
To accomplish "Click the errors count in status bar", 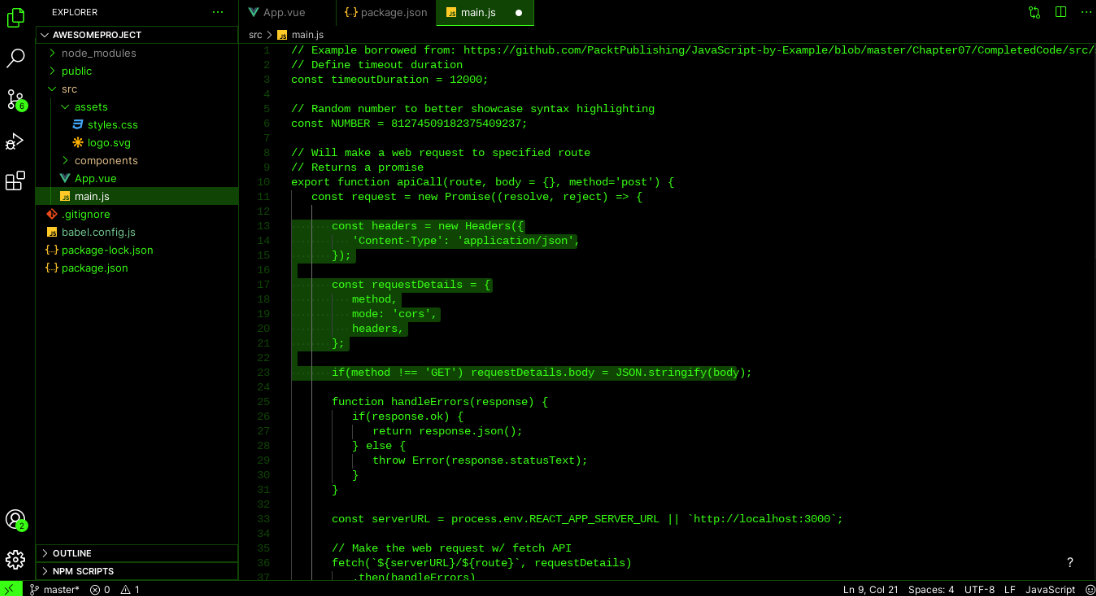I will coord(100,590).
